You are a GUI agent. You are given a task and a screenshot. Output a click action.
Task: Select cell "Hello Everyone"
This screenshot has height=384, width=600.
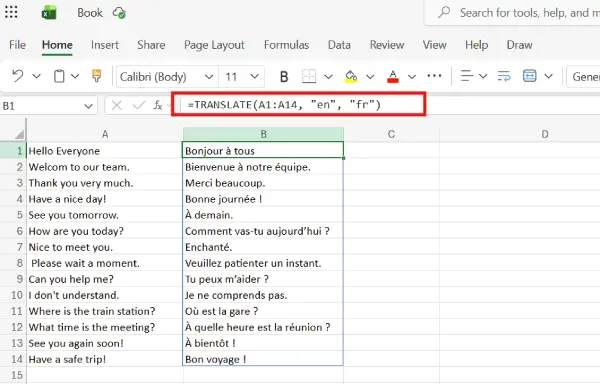(x=104, y=150)
